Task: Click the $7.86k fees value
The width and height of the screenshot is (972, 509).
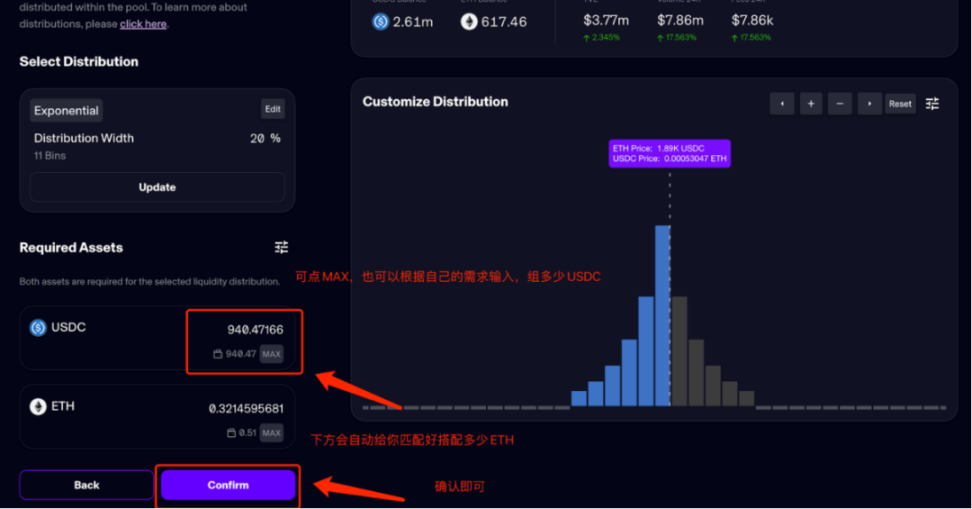Action: point(752,20)
